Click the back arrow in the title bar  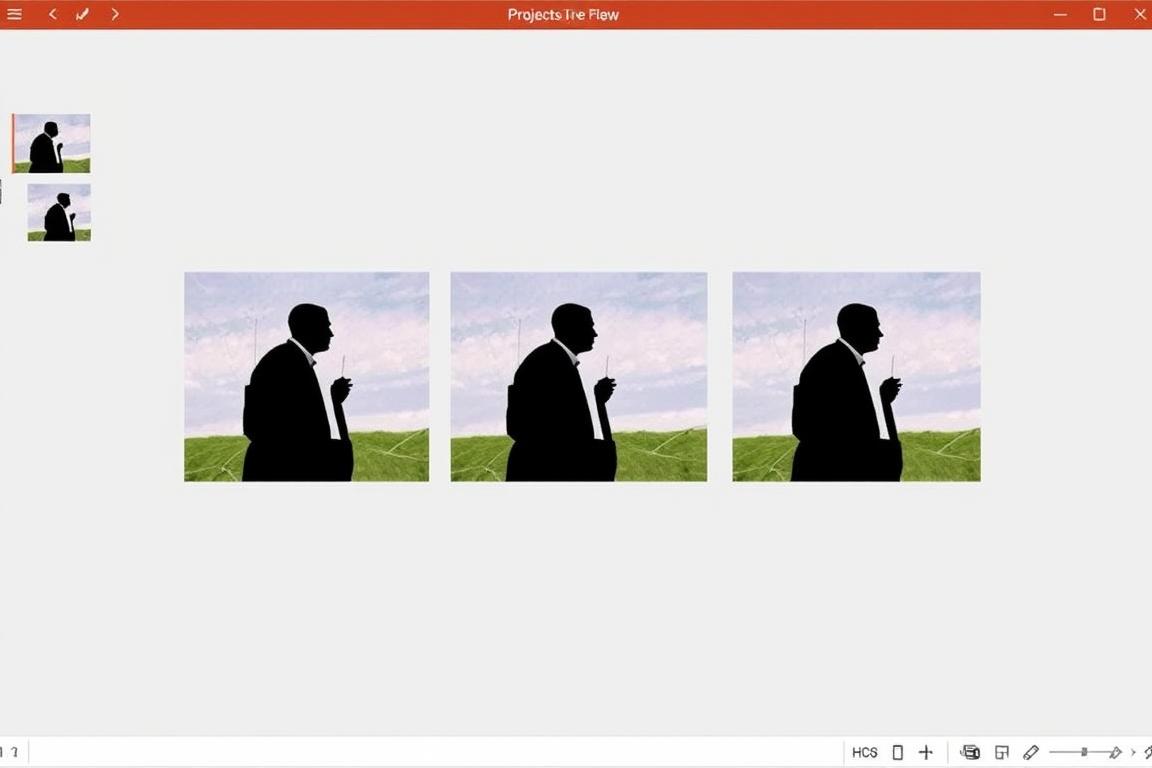click(x=52, y=14)
